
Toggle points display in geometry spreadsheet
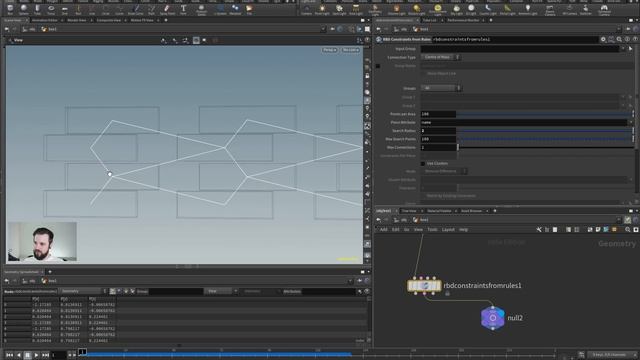(113, 291)
